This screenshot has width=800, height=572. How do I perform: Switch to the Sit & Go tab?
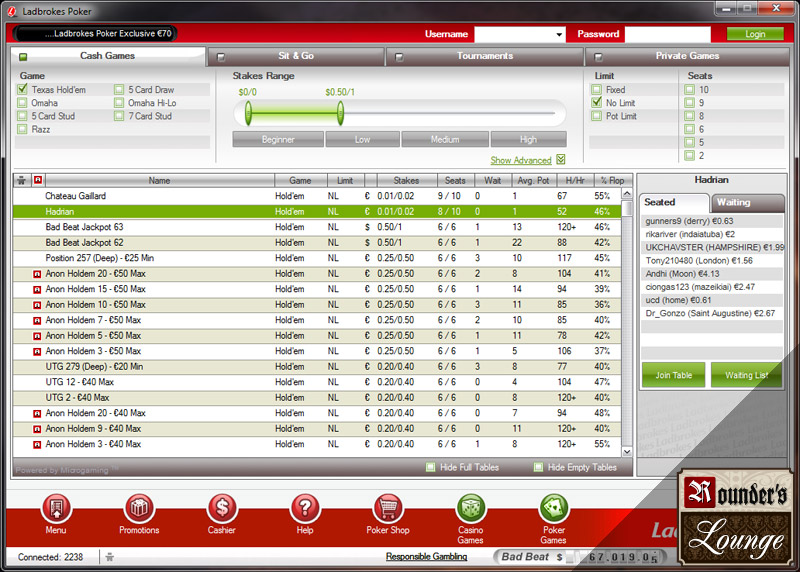pos(296,56)
